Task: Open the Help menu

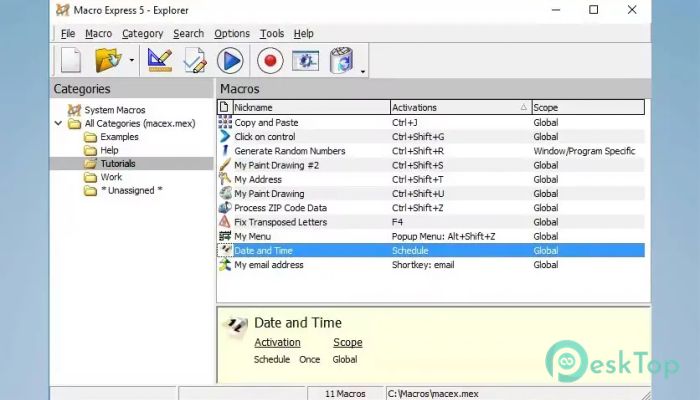Action: click(304, 33)
